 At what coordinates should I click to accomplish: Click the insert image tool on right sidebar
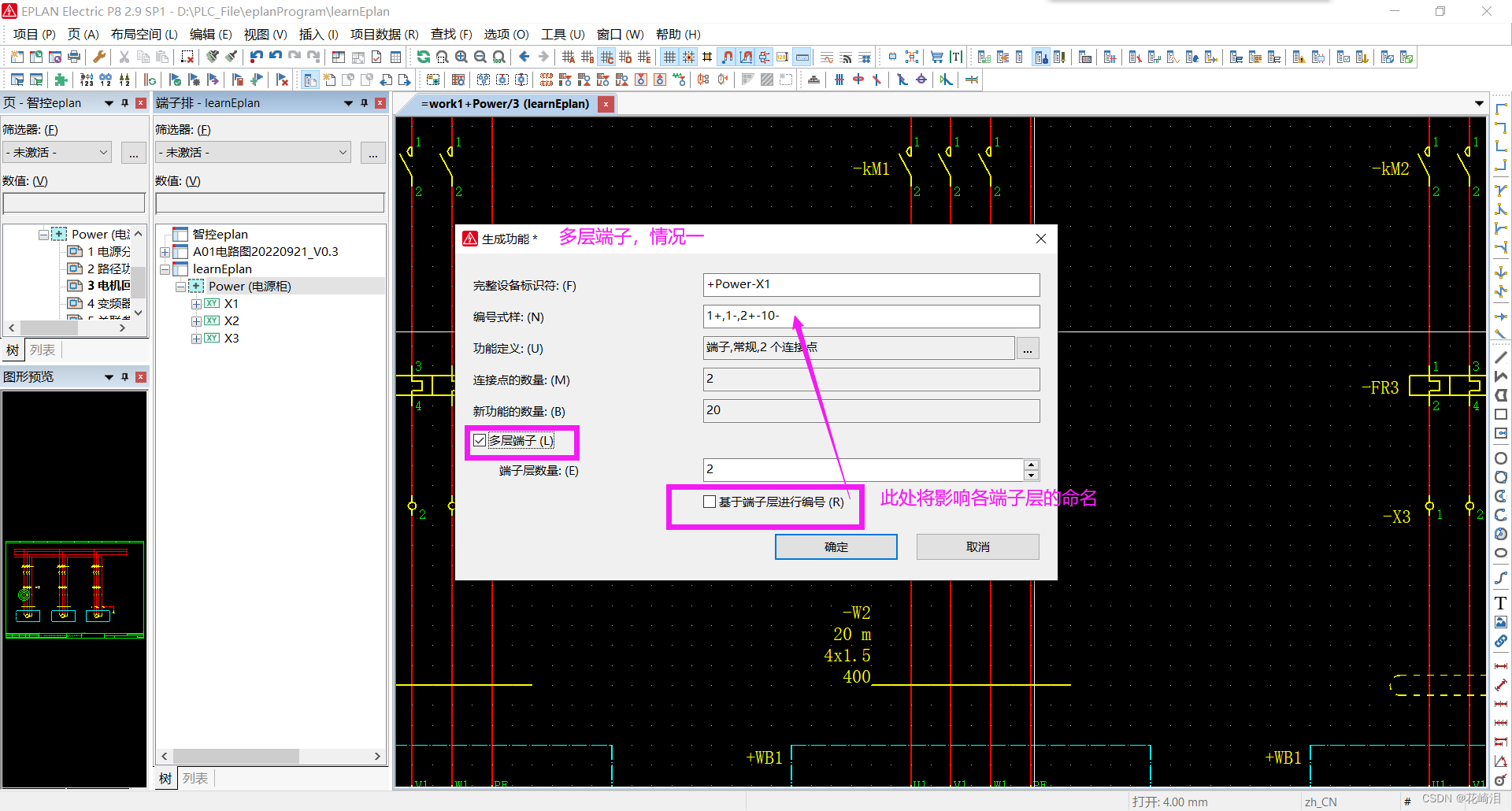pyautogui.click(x=1501, y=622)
